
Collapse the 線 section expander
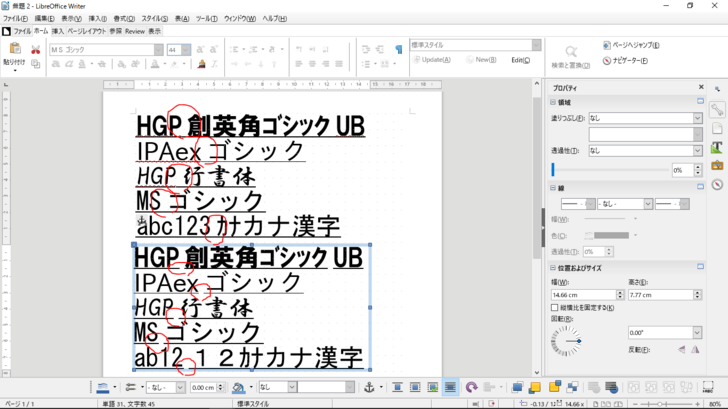click(553, 188)
